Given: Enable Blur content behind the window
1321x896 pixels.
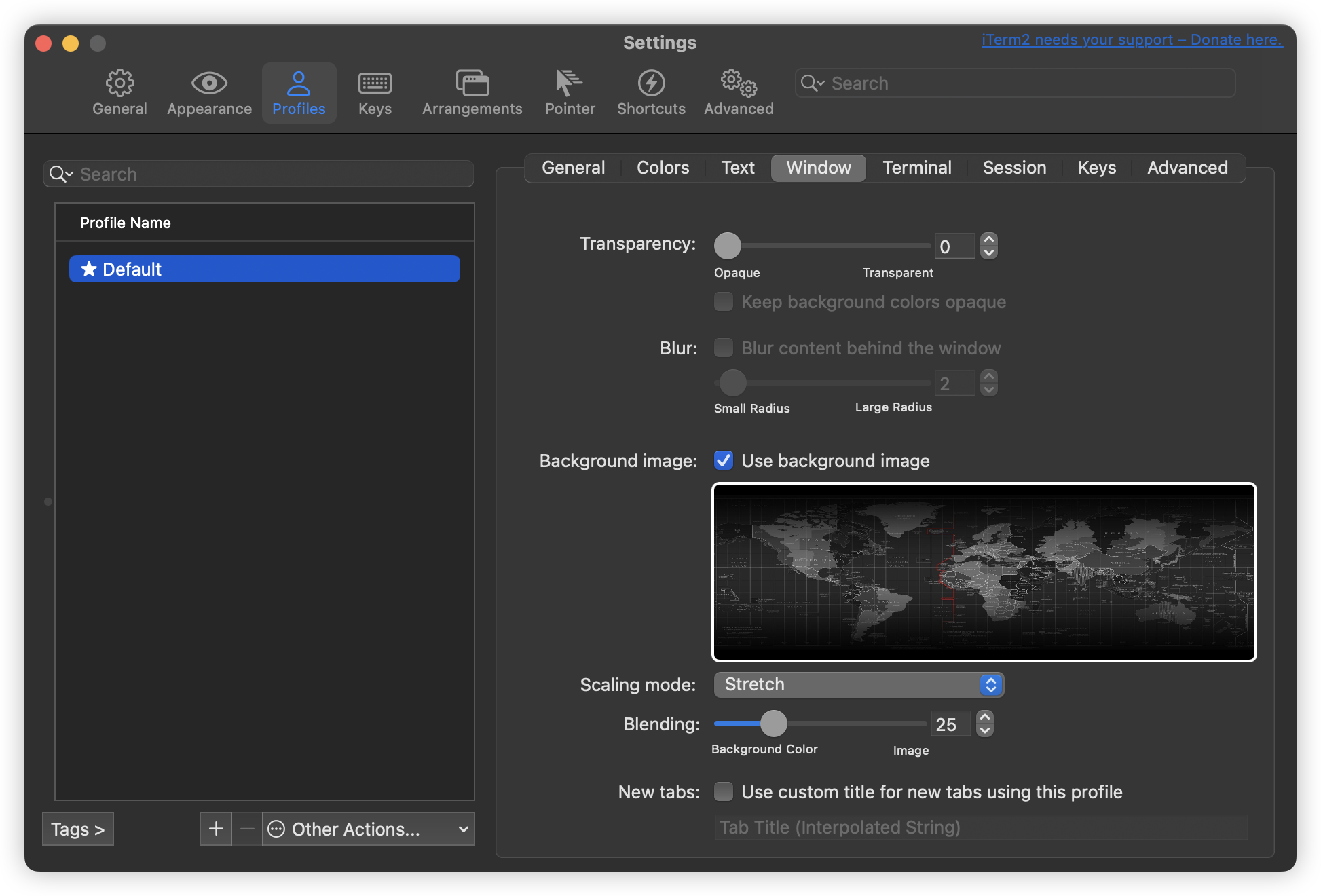Looking at the screenshot, I should 724,348.
